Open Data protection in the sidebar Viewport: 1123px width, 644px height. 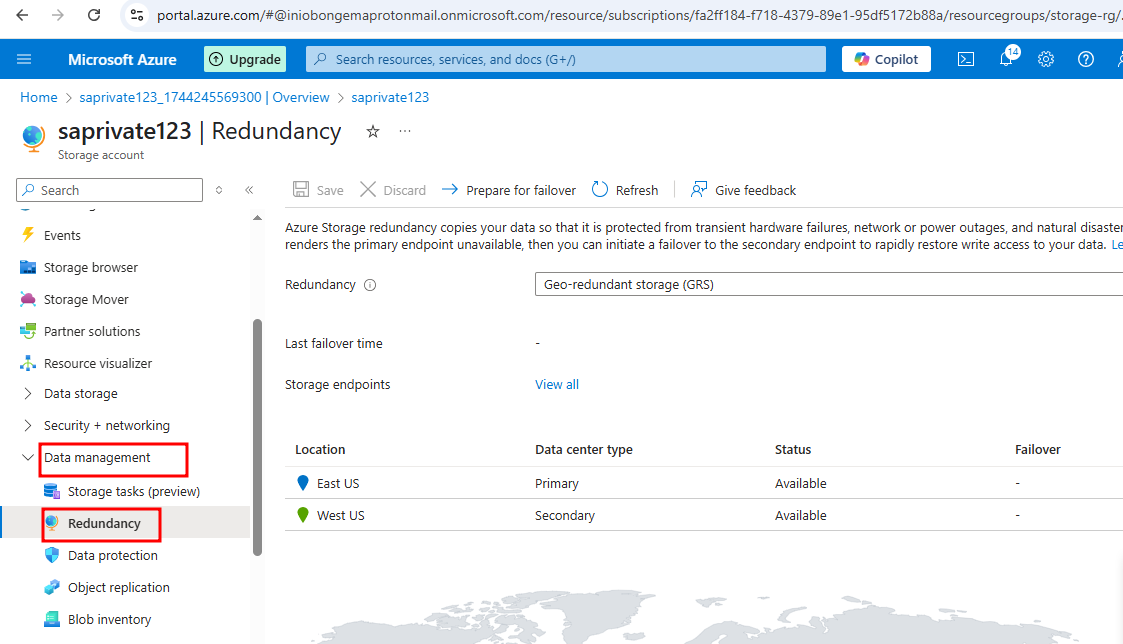click(x=112, y=555)
